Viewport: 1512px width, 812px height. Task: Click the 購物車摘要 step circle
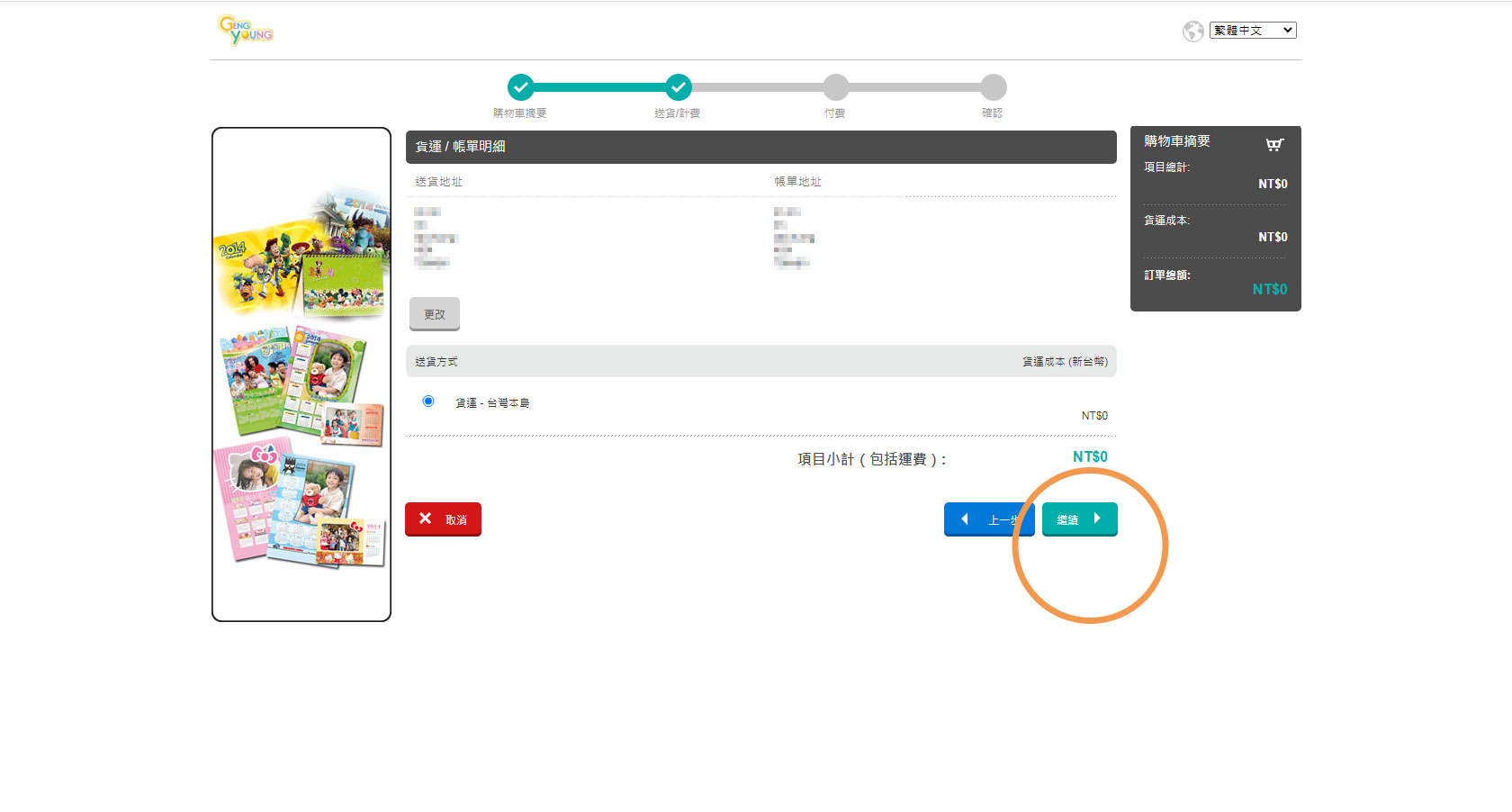(x=520, y=87)
